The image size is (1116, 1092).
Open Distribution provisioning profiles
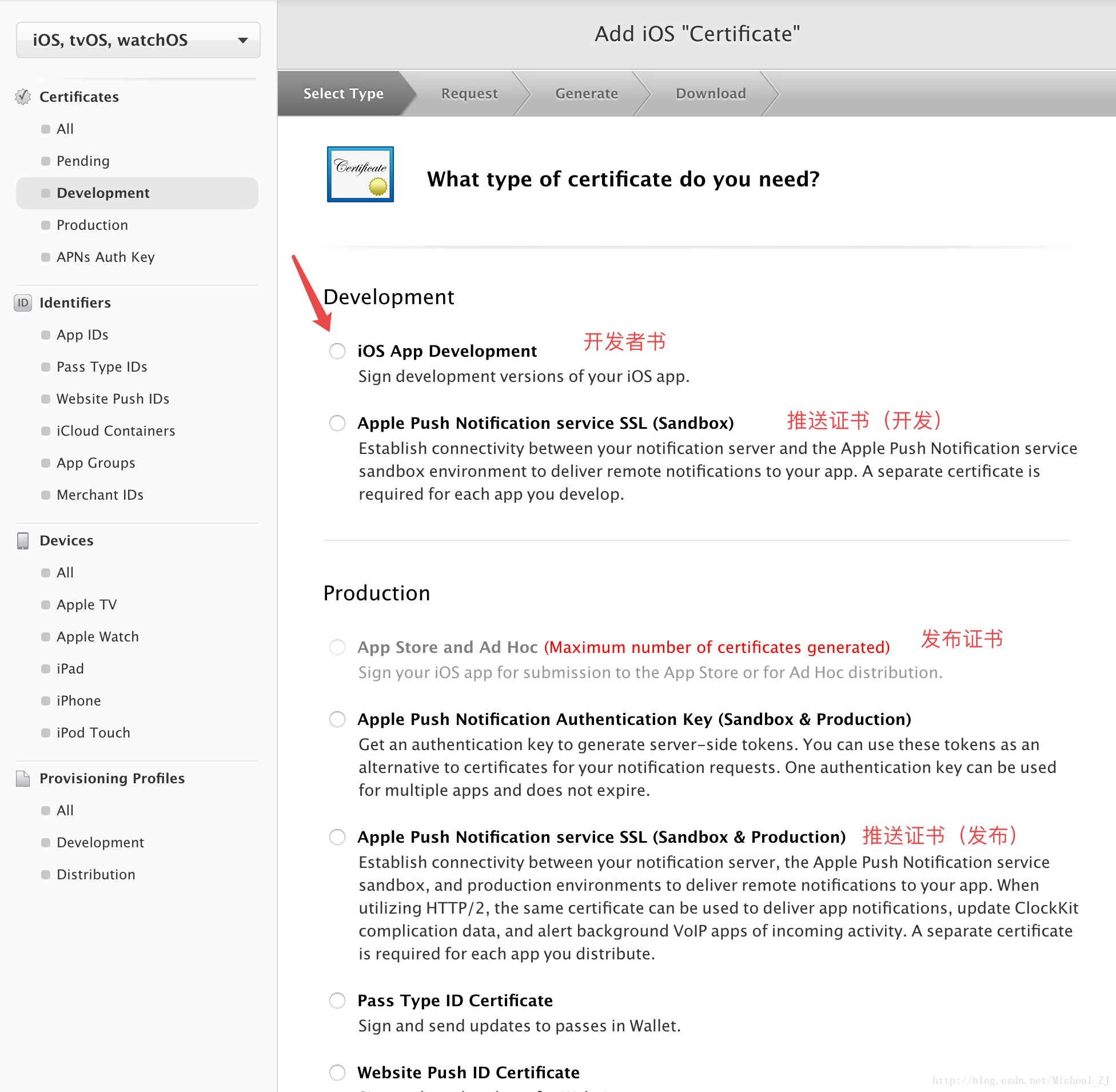pos(96,875)
